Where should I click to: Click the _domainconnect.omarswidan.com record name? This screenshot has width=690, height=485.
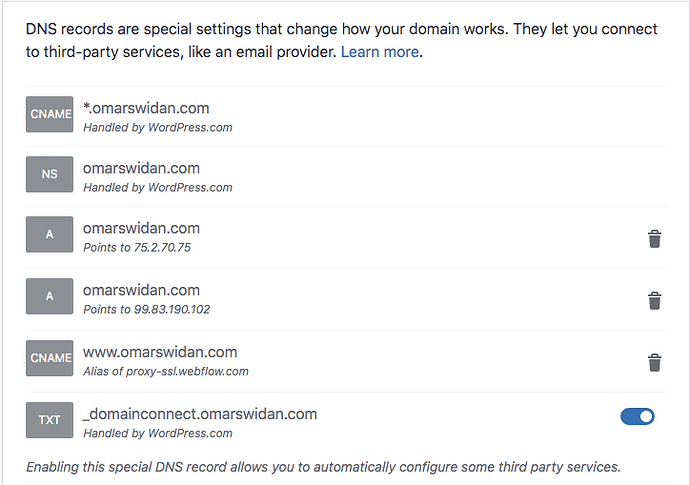pos(200,415)
